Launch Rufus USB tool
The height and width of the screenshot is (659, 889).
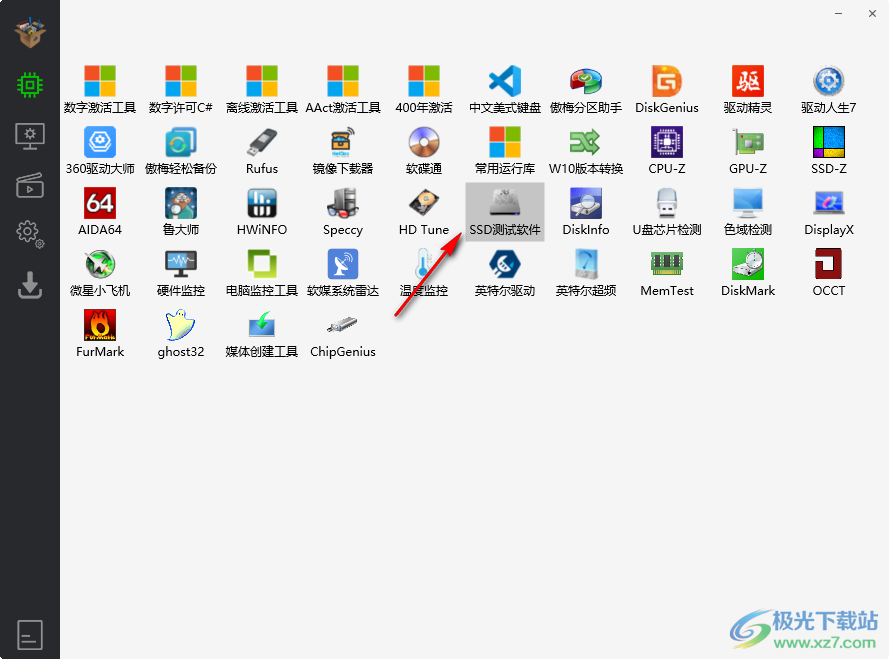point(262,151)
